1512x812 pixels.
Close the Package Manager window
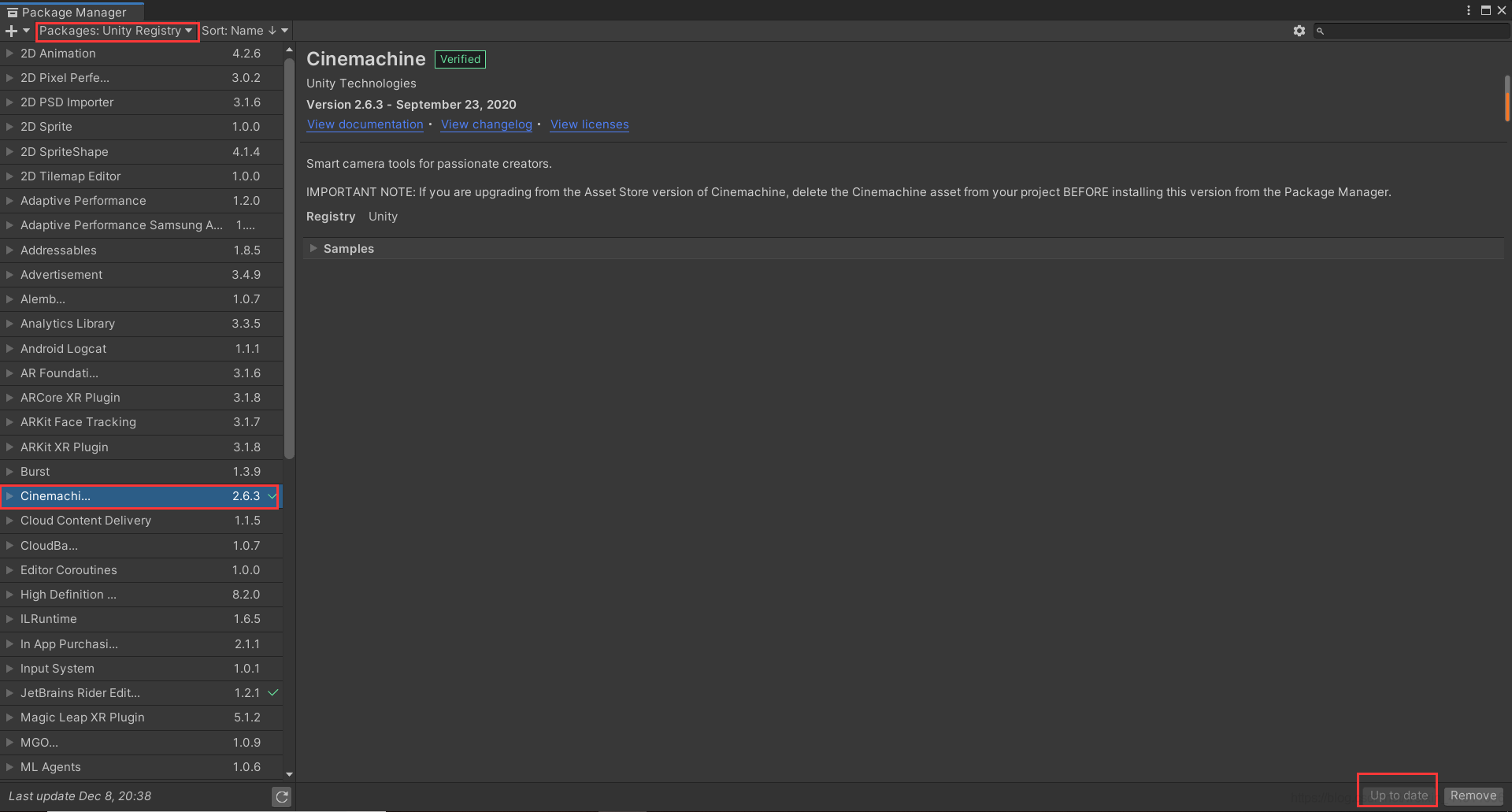(1502, 10)
